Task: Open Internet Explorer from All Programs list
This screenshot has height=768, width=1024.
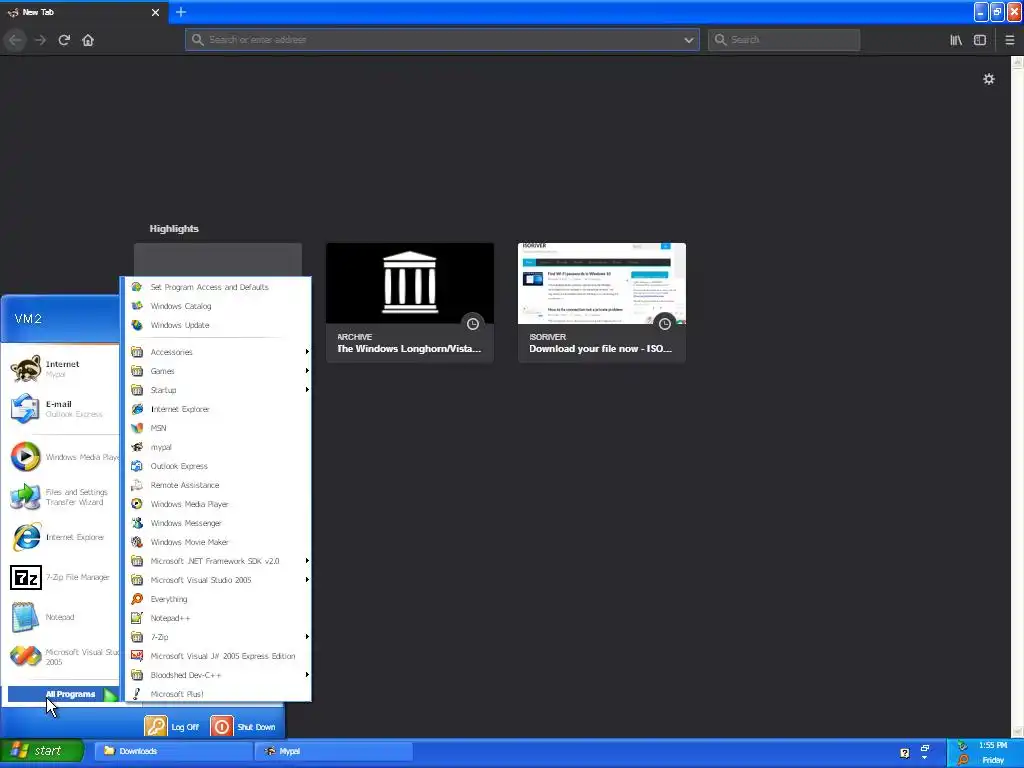Action: (218, 409)
